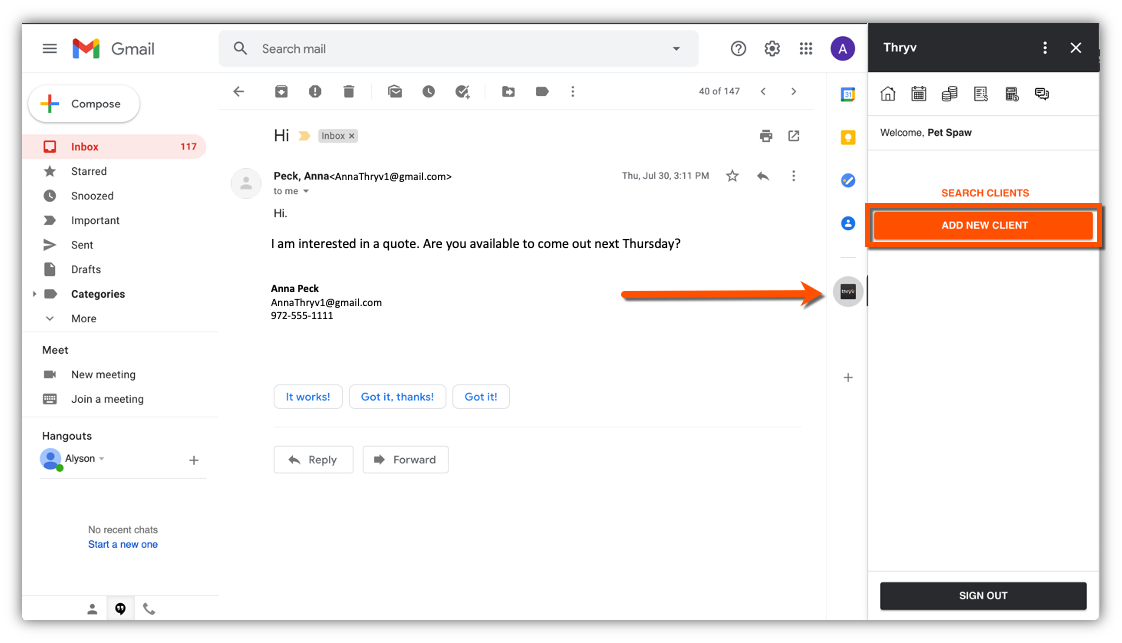
Task: Apply a label to the email
Action: point(542,92)
